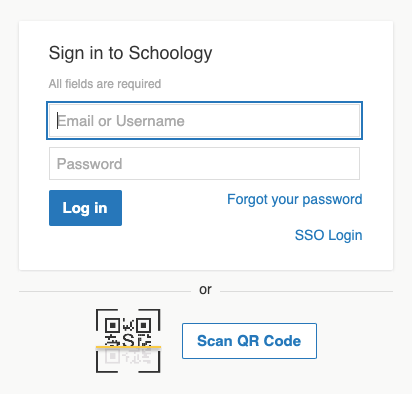Click the yellow scan line on QR icon
This screenshot has height=394, width=412.
pyautogui.click(x=128, y=347)
